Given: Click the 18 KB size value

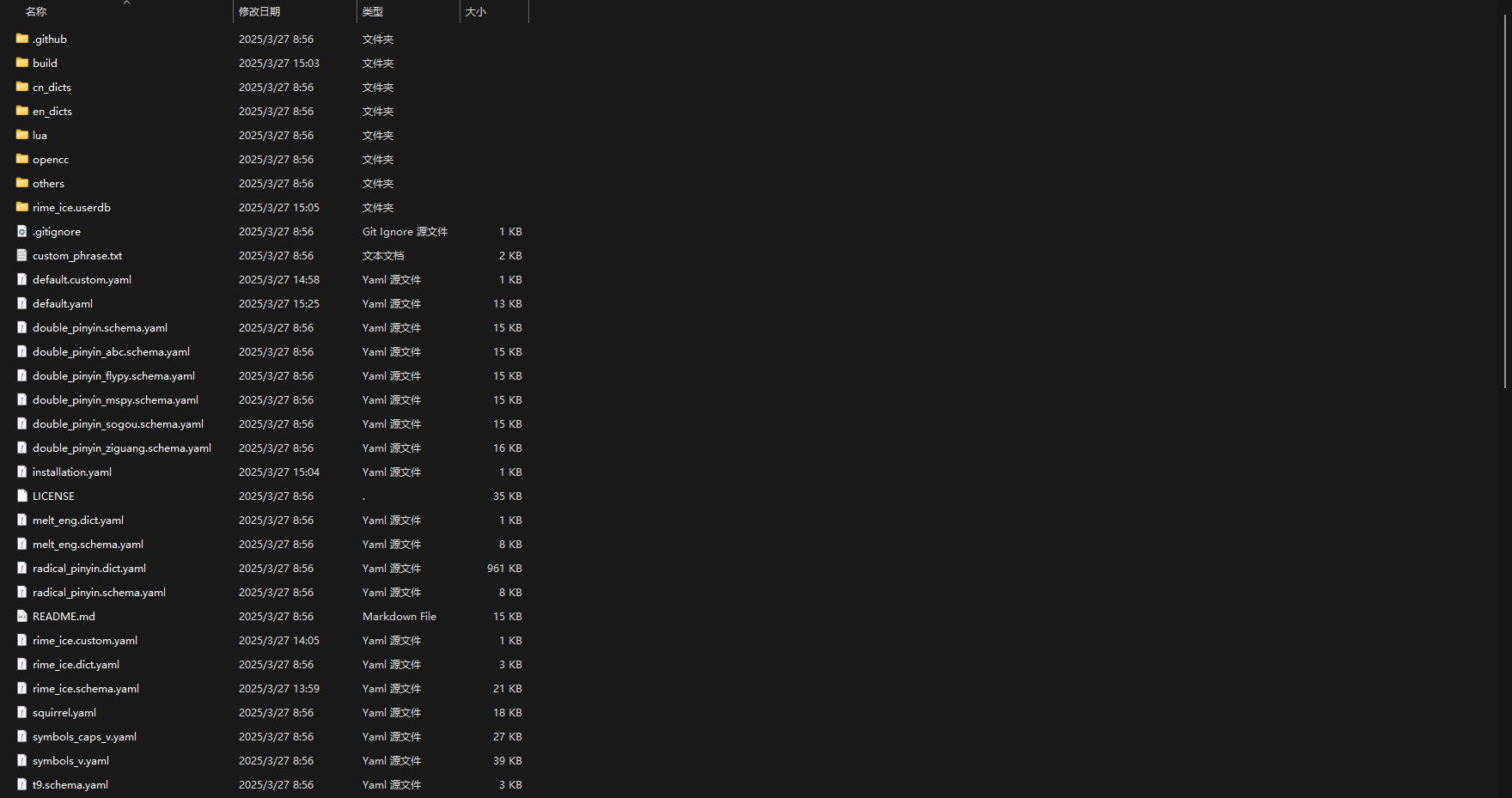Looking at the screenshot, I should point(508,713).
